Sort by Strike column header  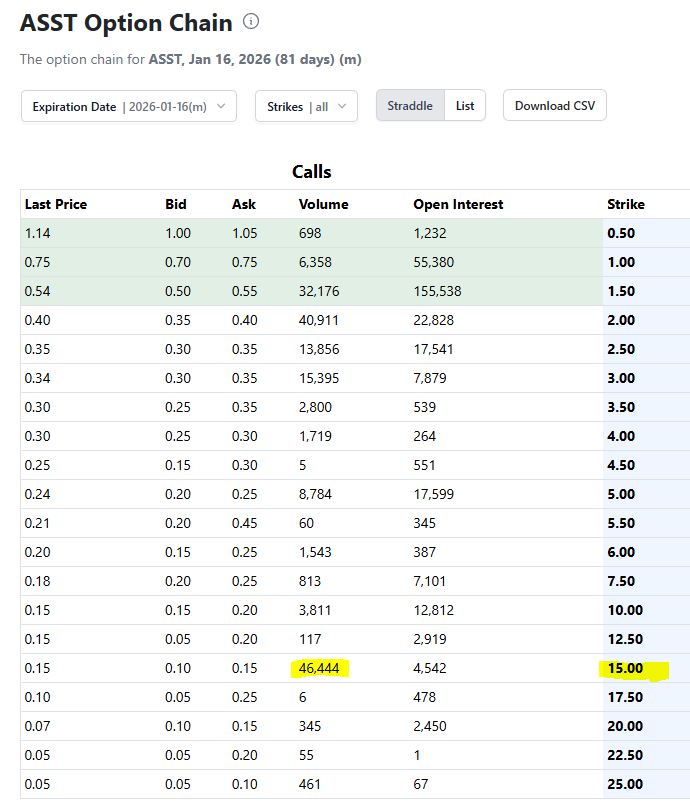(x=626, y=204)
